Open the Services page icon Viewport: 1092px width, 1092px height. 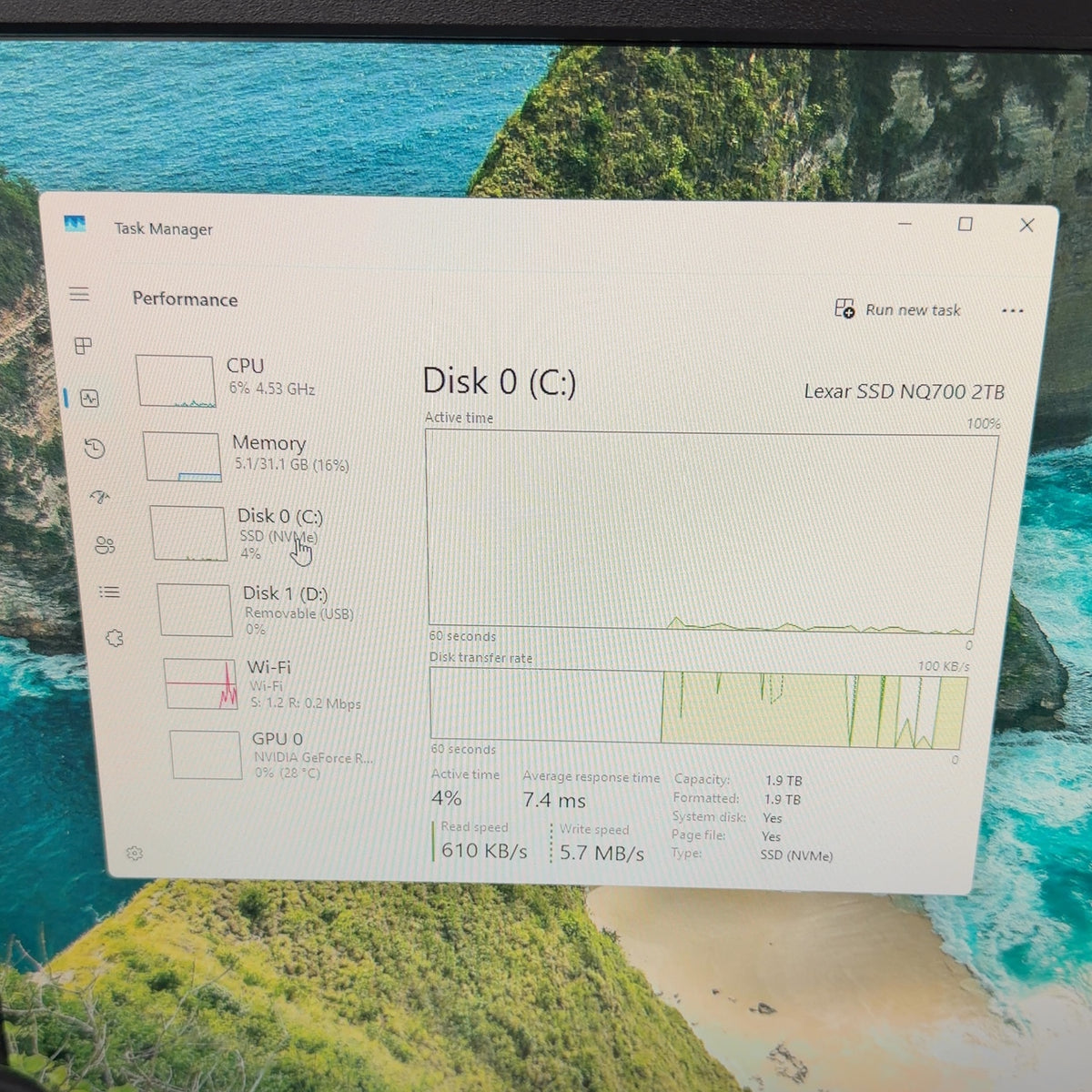pyautogui.click(x=115, y=638)
